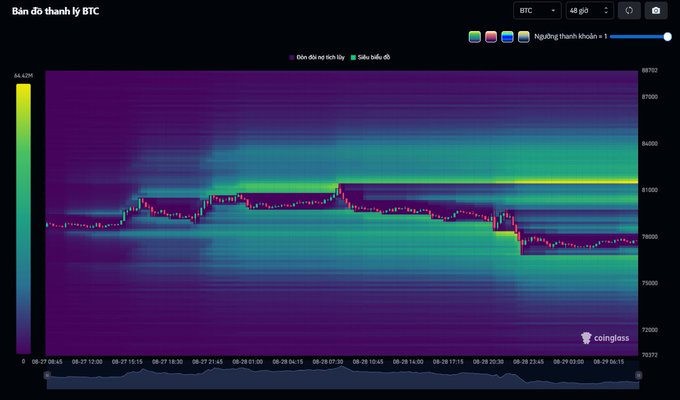Click the 0 scale minimum label
680x400 pixels.
pos(23,361)
